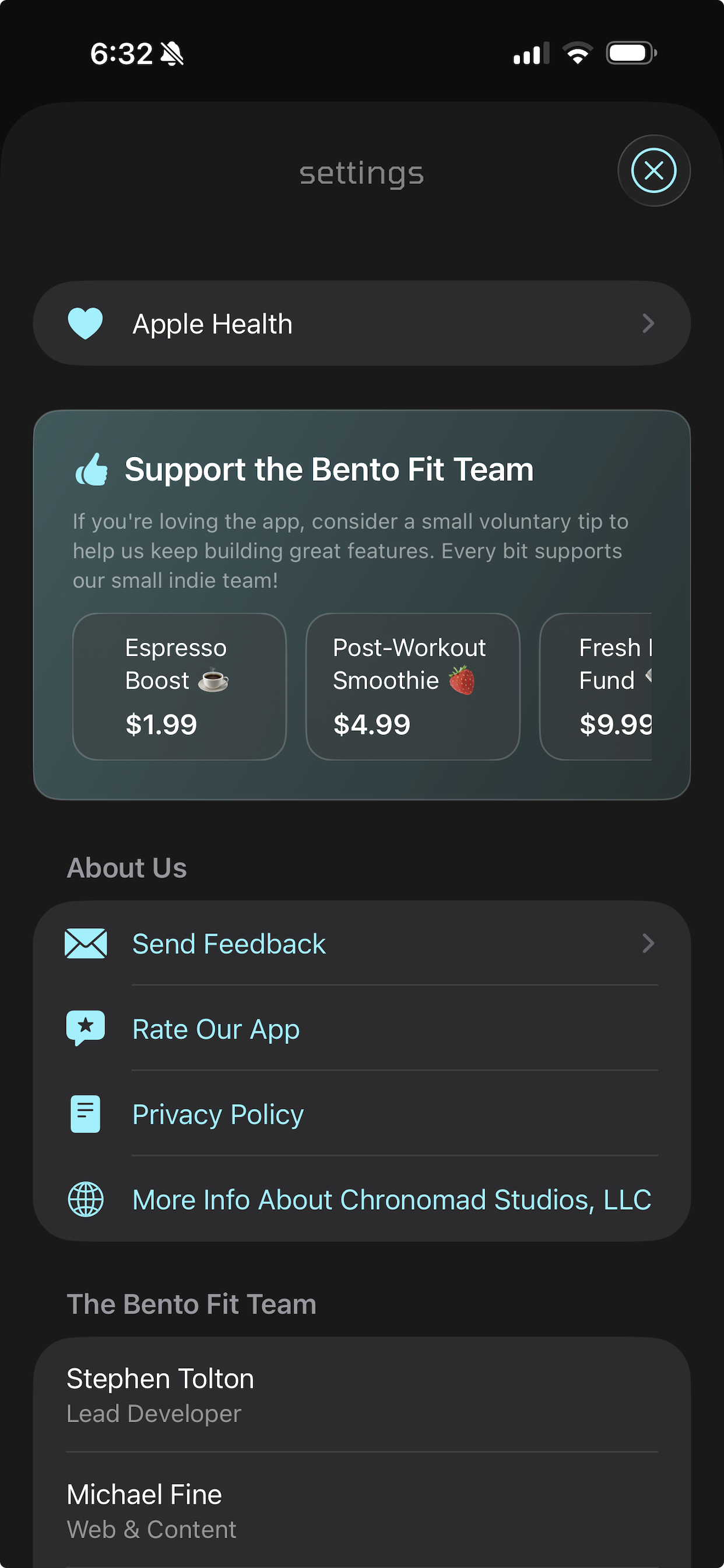Select Stephen Tolton team member row
Screen dimensions: 724x1568
tap(361, 1394)
